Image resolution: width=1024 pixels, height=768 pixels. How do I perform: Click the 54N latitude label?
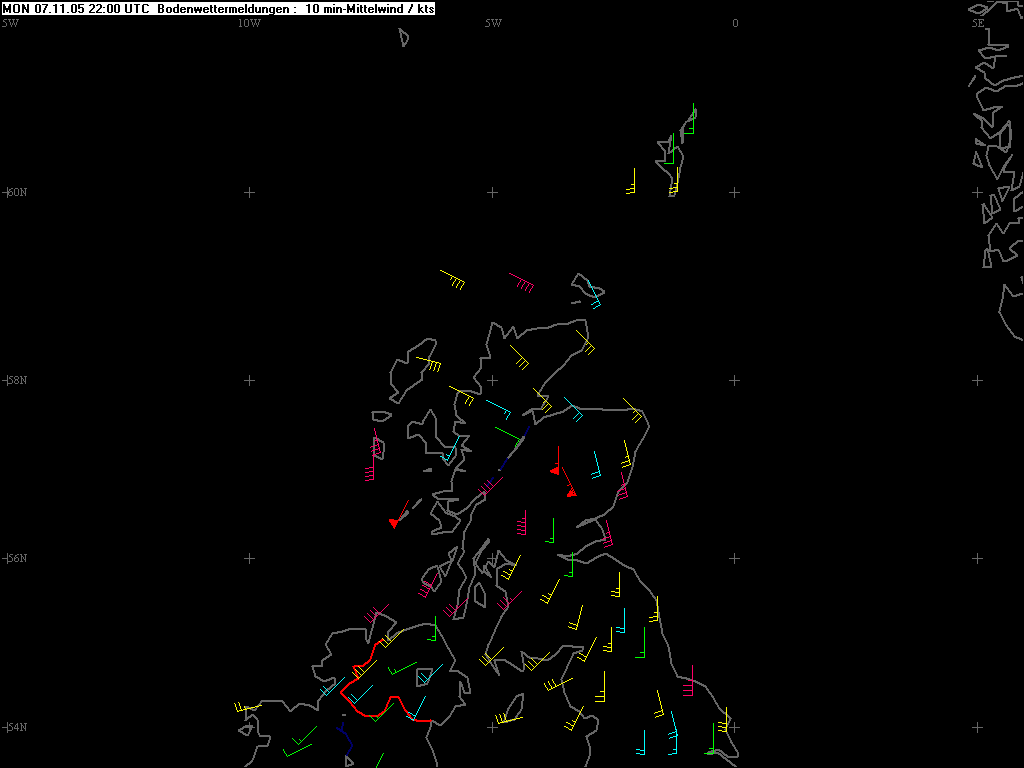pyautogui.click(x=16, y=727)
